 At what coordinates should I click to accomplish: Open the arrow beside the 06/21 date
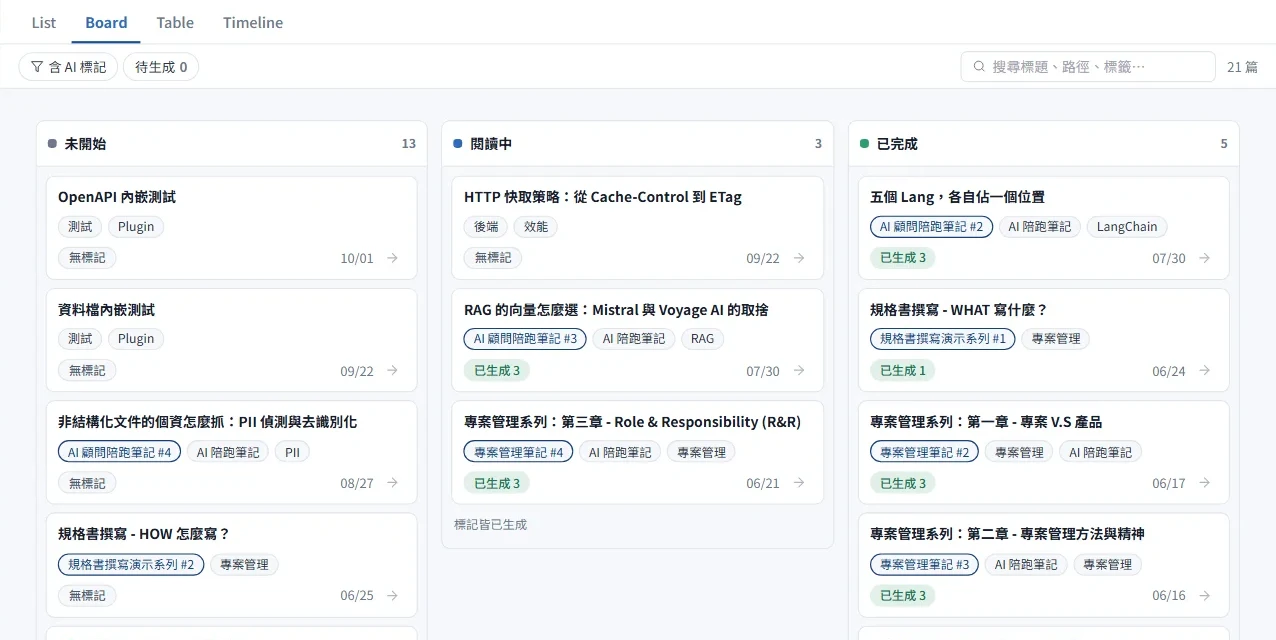coord(799,483)
